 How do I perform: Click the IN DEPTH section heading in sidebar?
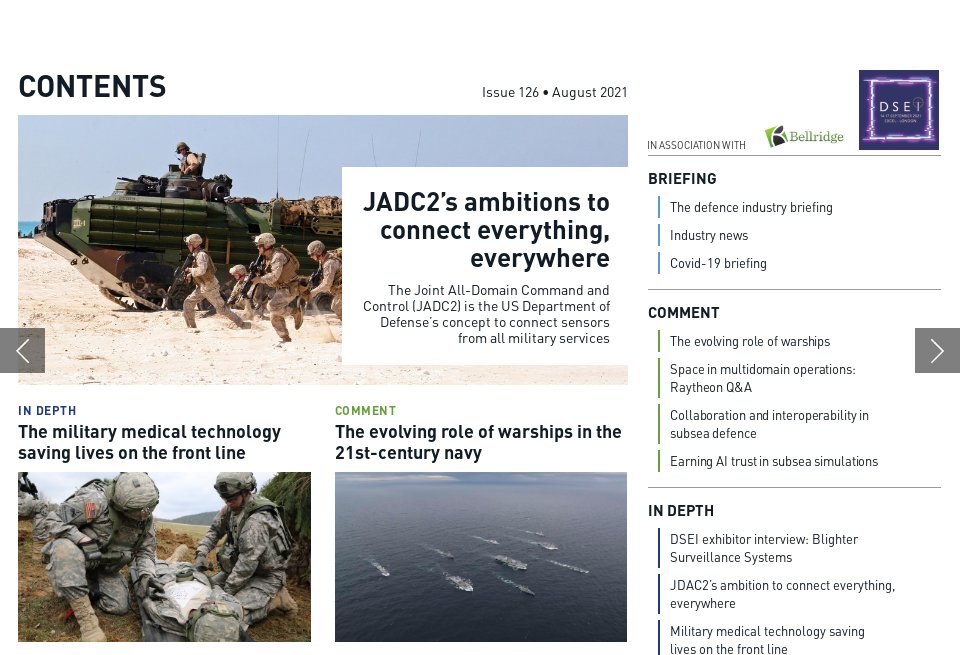tap(680, 511)
